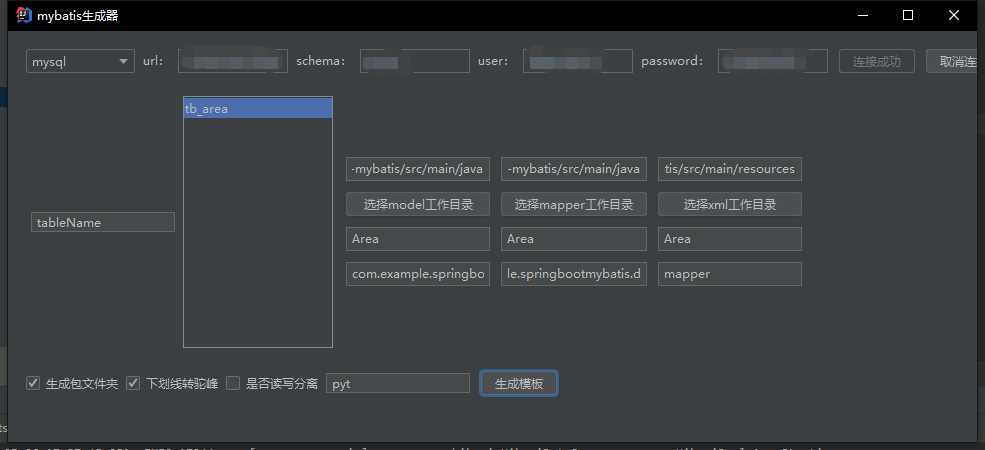
Task: Toggle the 下划线转驼峰 checkbox
Action: [133, 383]
